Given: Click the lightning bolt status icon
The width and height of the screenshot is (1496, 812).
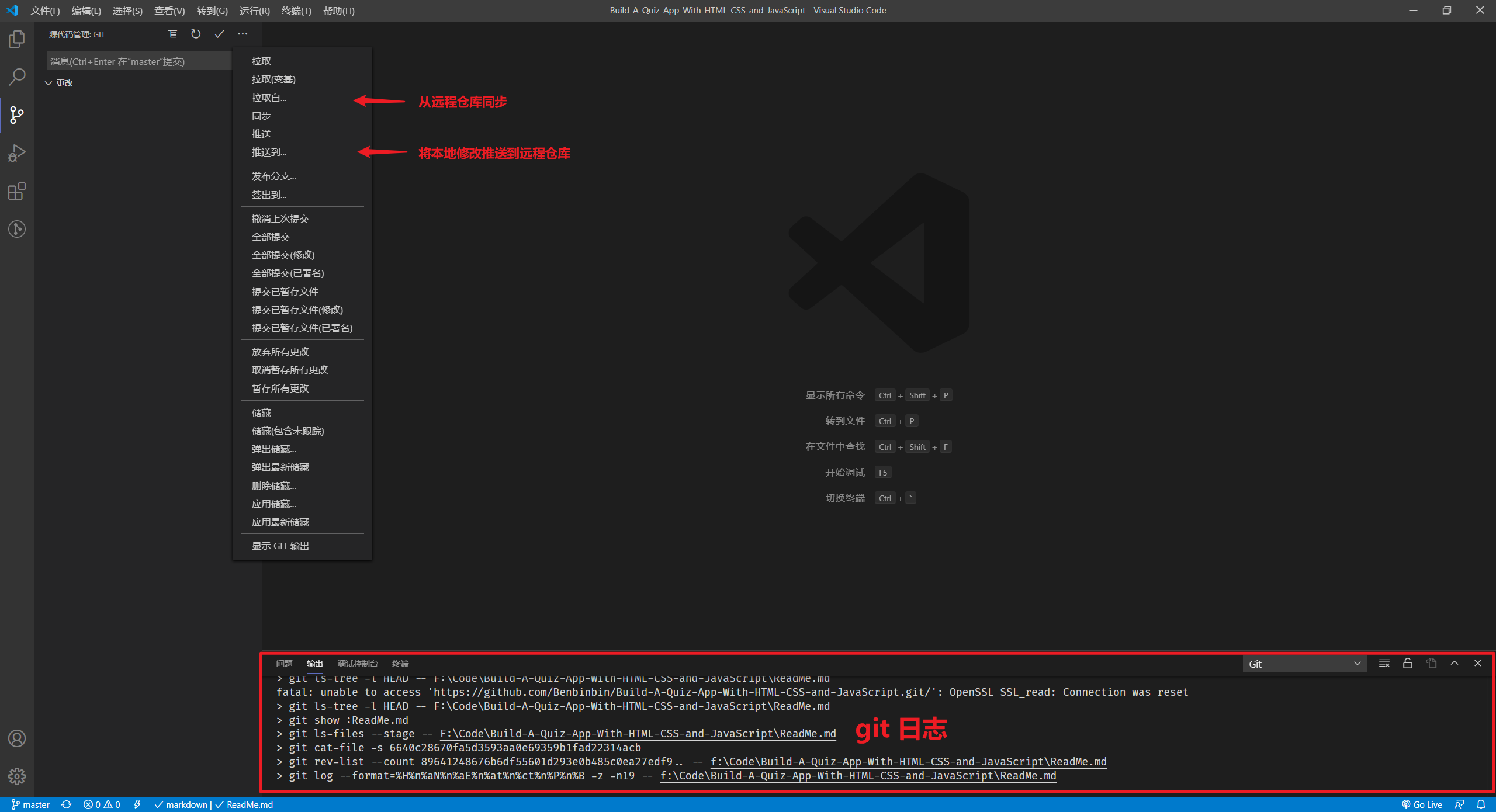Looking at the screenshot, I should coord(137,805).
